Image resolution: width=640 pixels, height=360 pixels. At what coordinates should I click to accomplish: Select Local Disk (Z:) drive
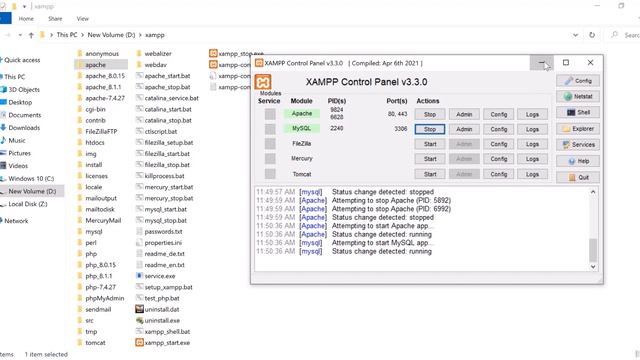click(x=24, y=204)
